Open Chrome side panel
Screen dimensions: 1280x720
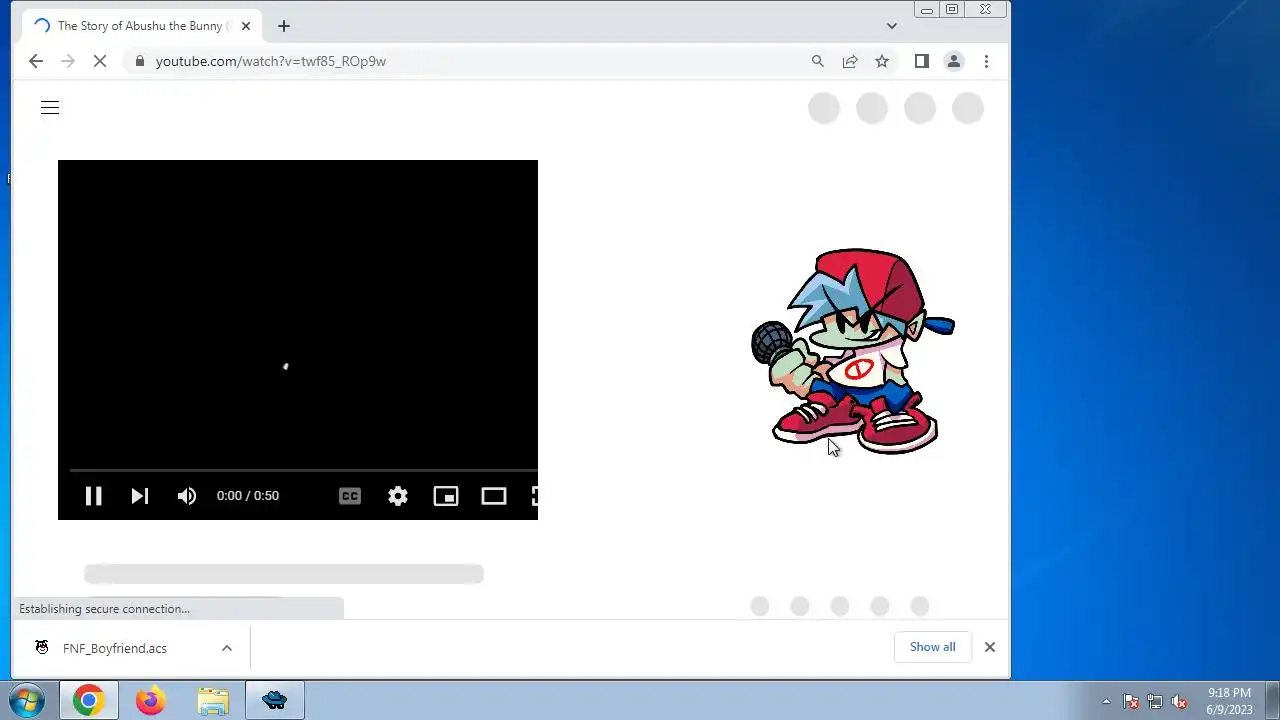922,61
